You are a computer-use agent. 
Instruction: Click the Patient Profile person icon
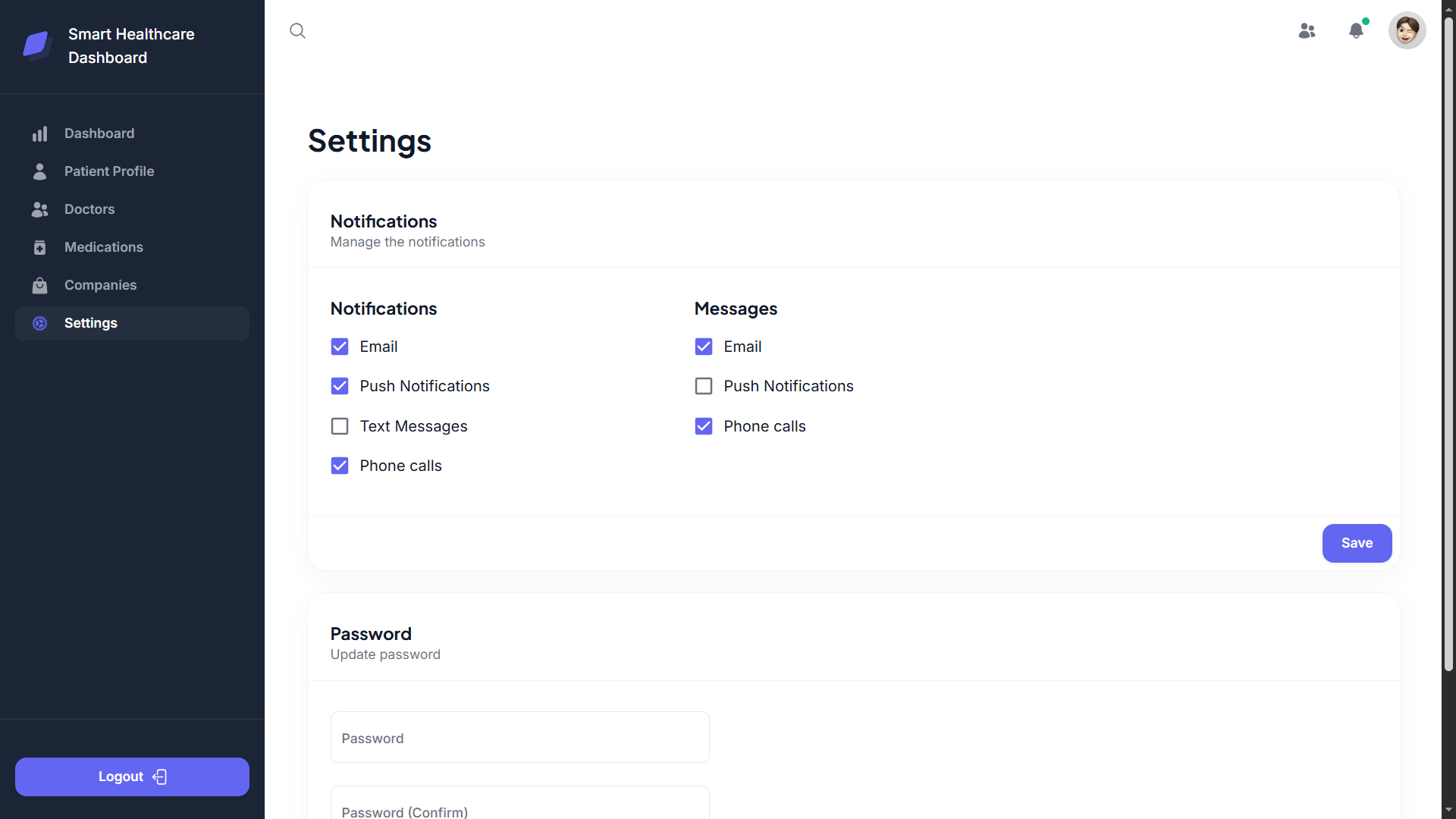[x=39, y=171]
